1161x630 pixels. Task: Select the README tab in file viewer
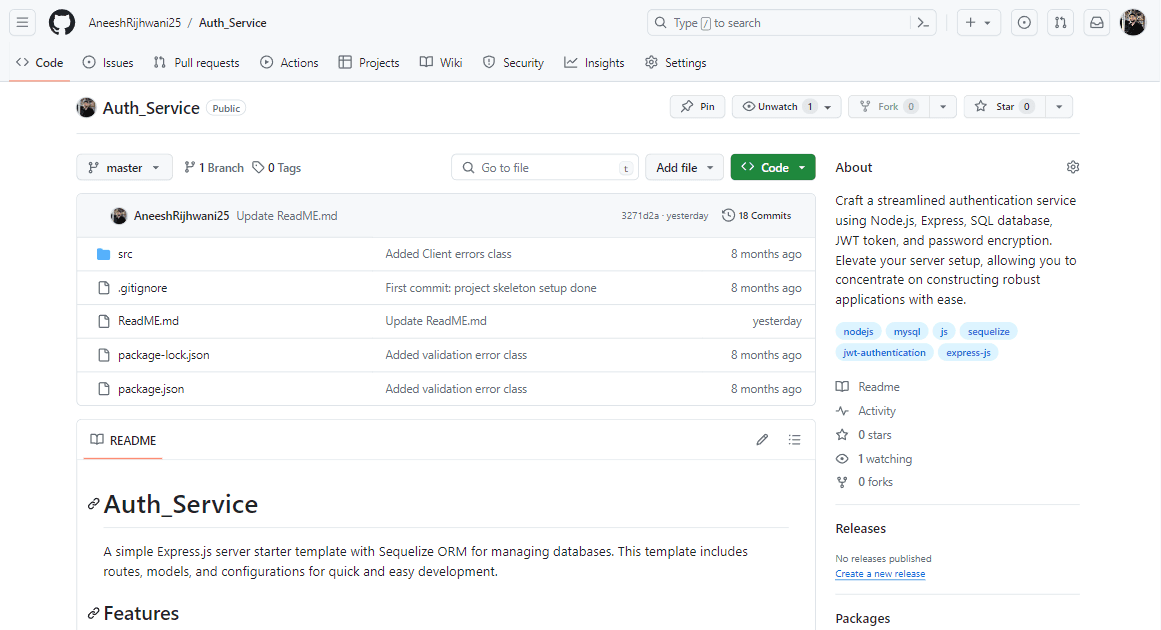pyautogui.click(x=123, y=440)
